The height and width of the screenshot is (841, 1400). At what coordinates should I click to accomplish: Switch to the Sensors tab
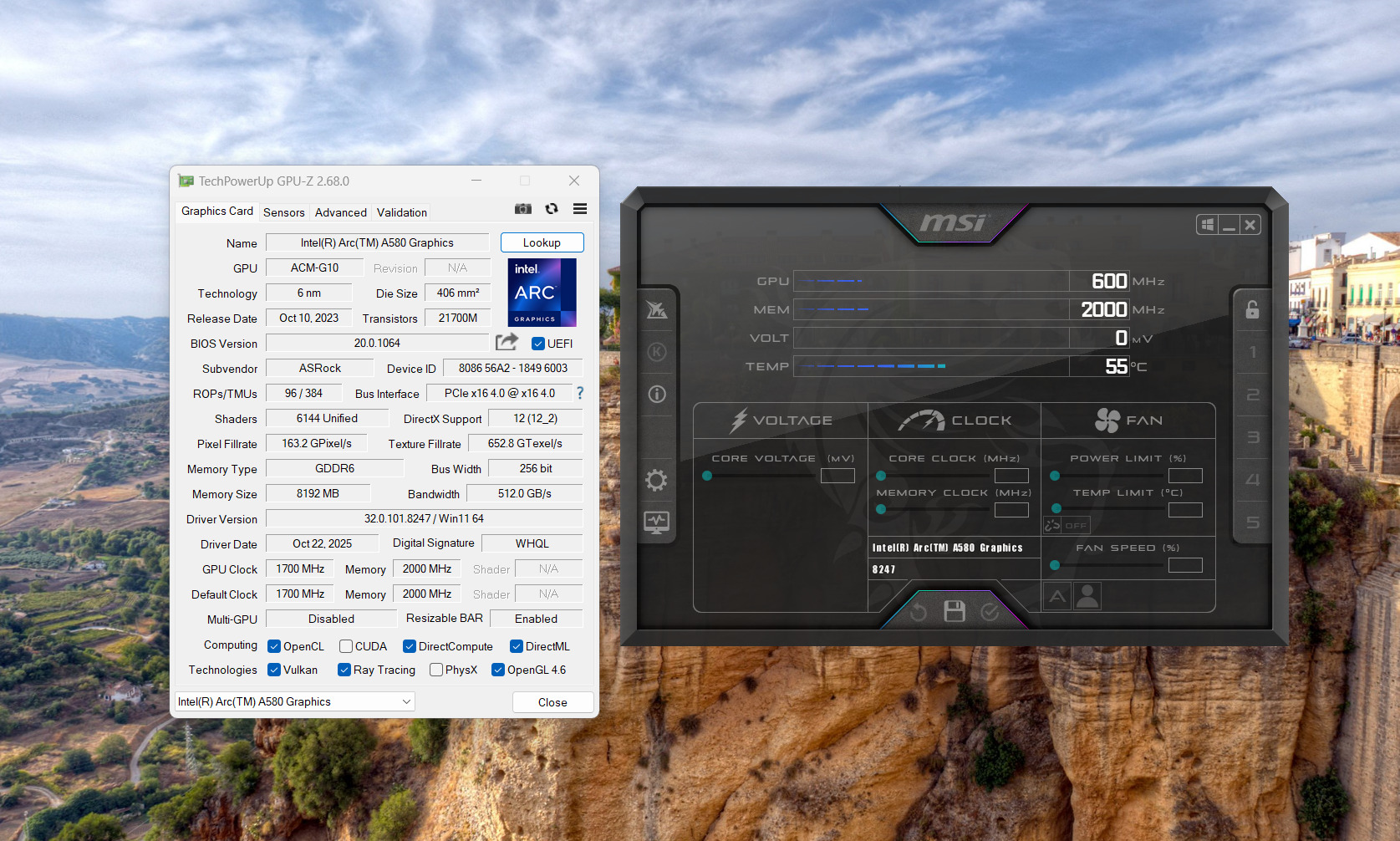click(x=284, y=212)
